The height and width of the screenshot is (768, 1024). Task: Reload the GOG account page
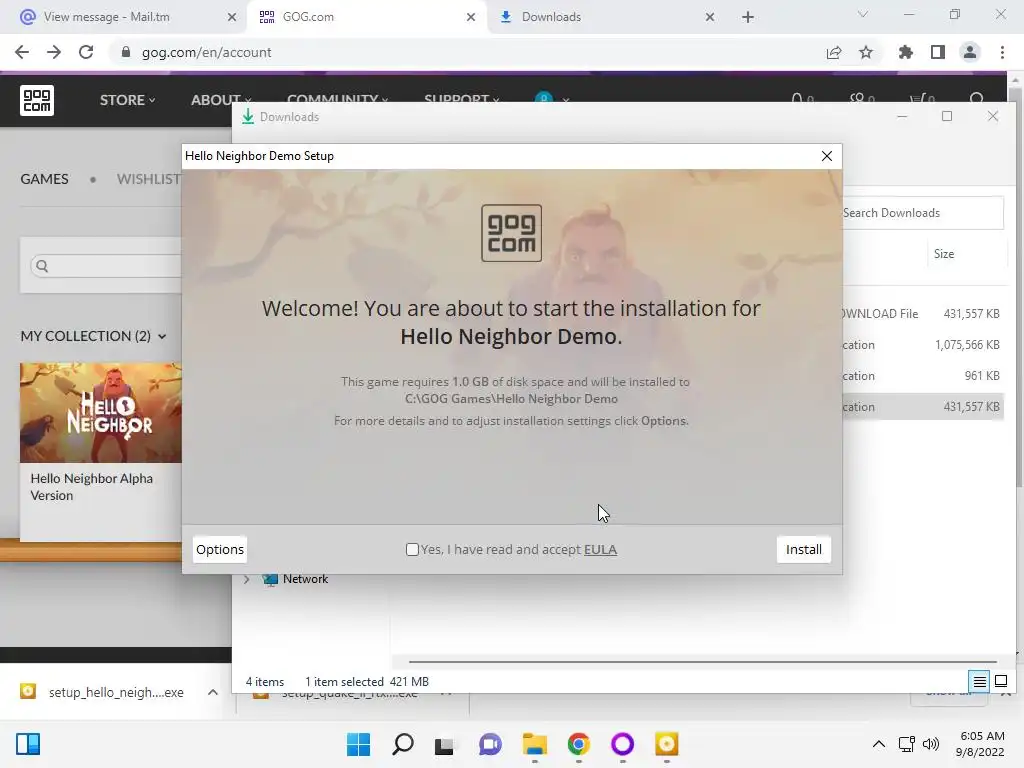click(x=86, y=52)
